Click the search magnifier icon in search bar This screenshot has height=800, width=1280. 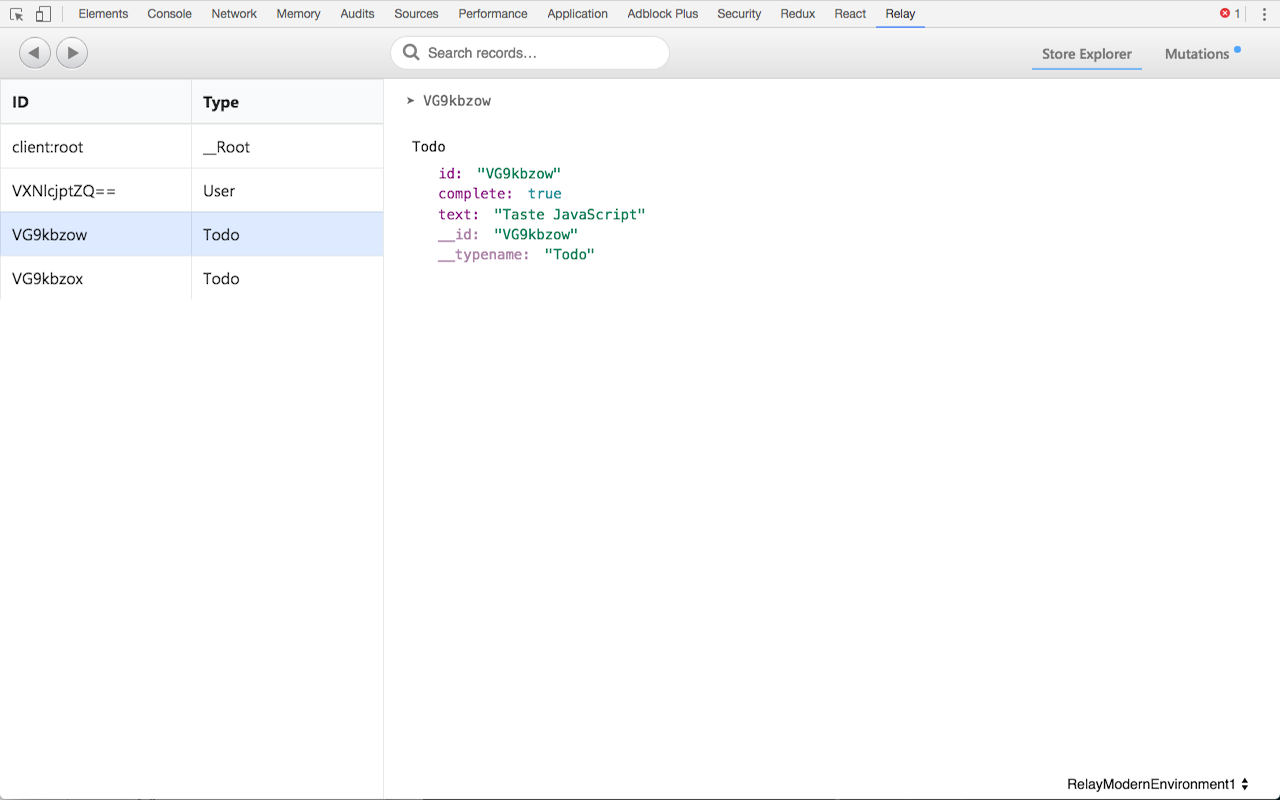[411, 52]
